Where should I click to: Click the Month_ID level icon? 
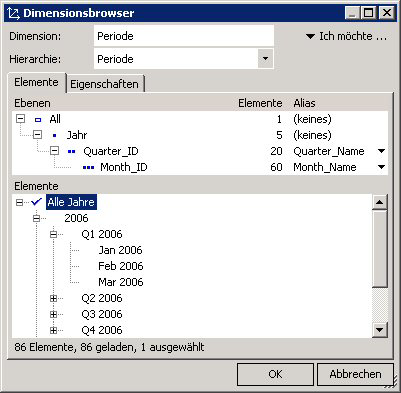[x=88, y=168]
